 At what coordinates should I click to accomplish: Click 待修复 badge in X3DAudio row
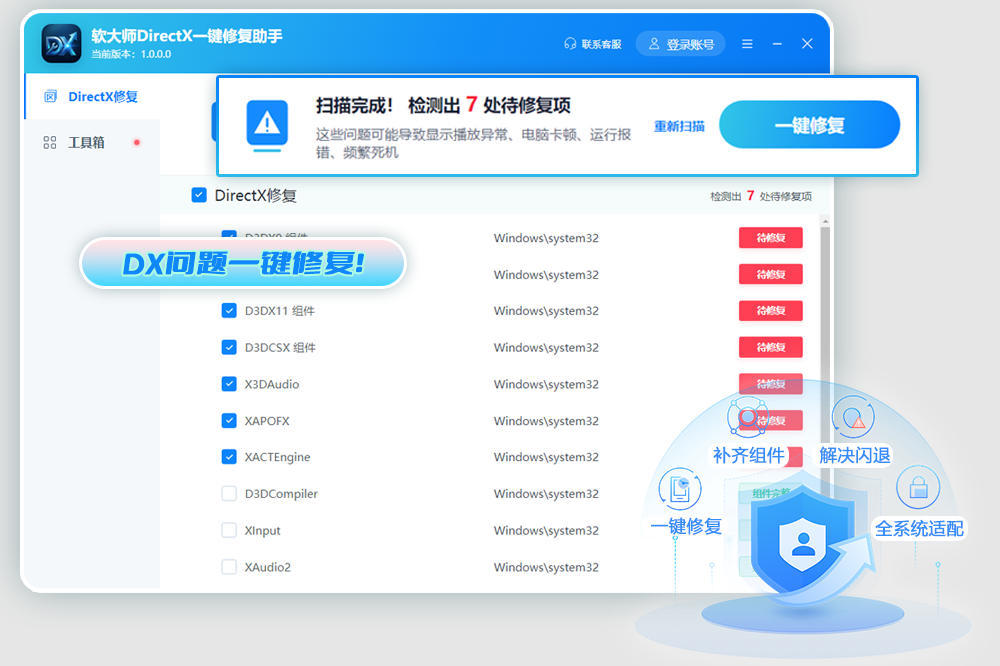pyautogui.click(x=770, y=384)
